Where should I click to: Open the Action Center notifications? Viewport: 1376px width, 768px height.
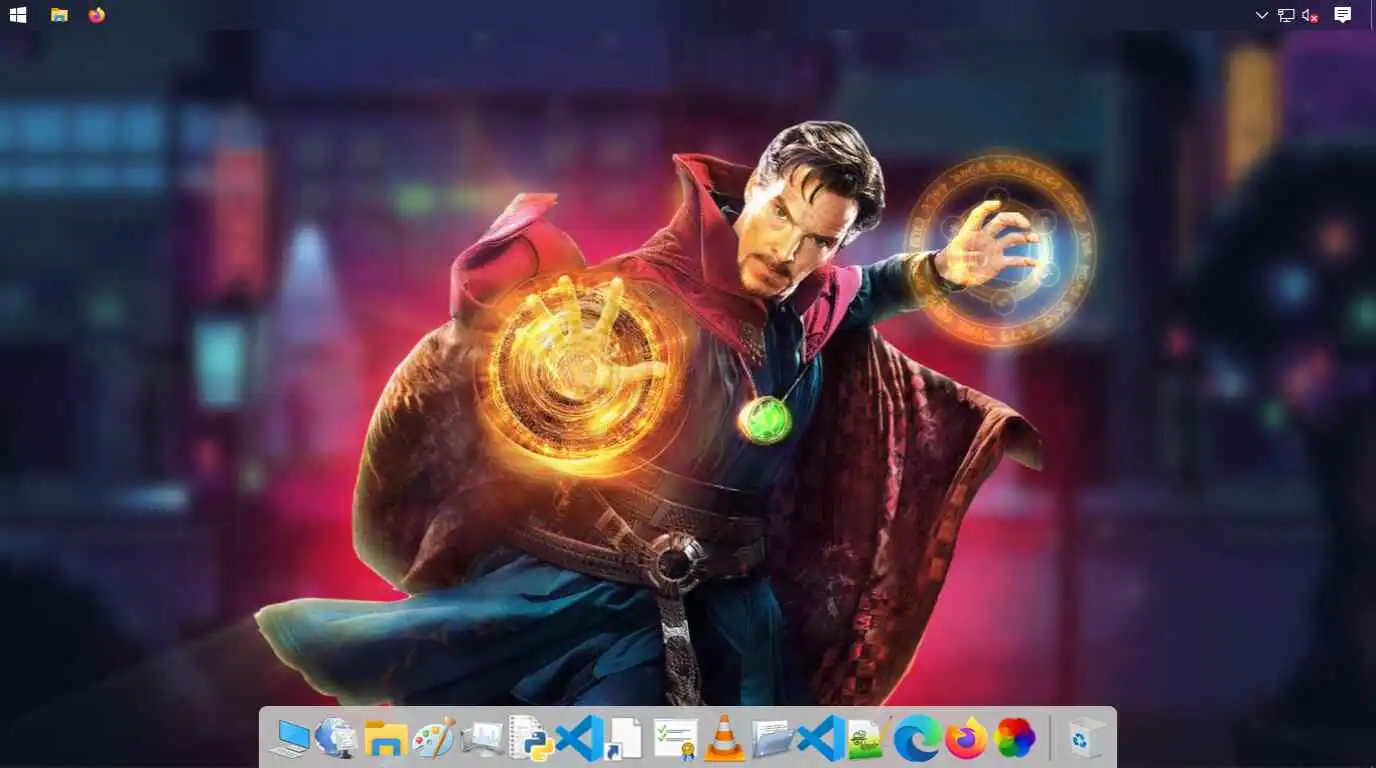pyautogui.click(x=1343, y=15)
